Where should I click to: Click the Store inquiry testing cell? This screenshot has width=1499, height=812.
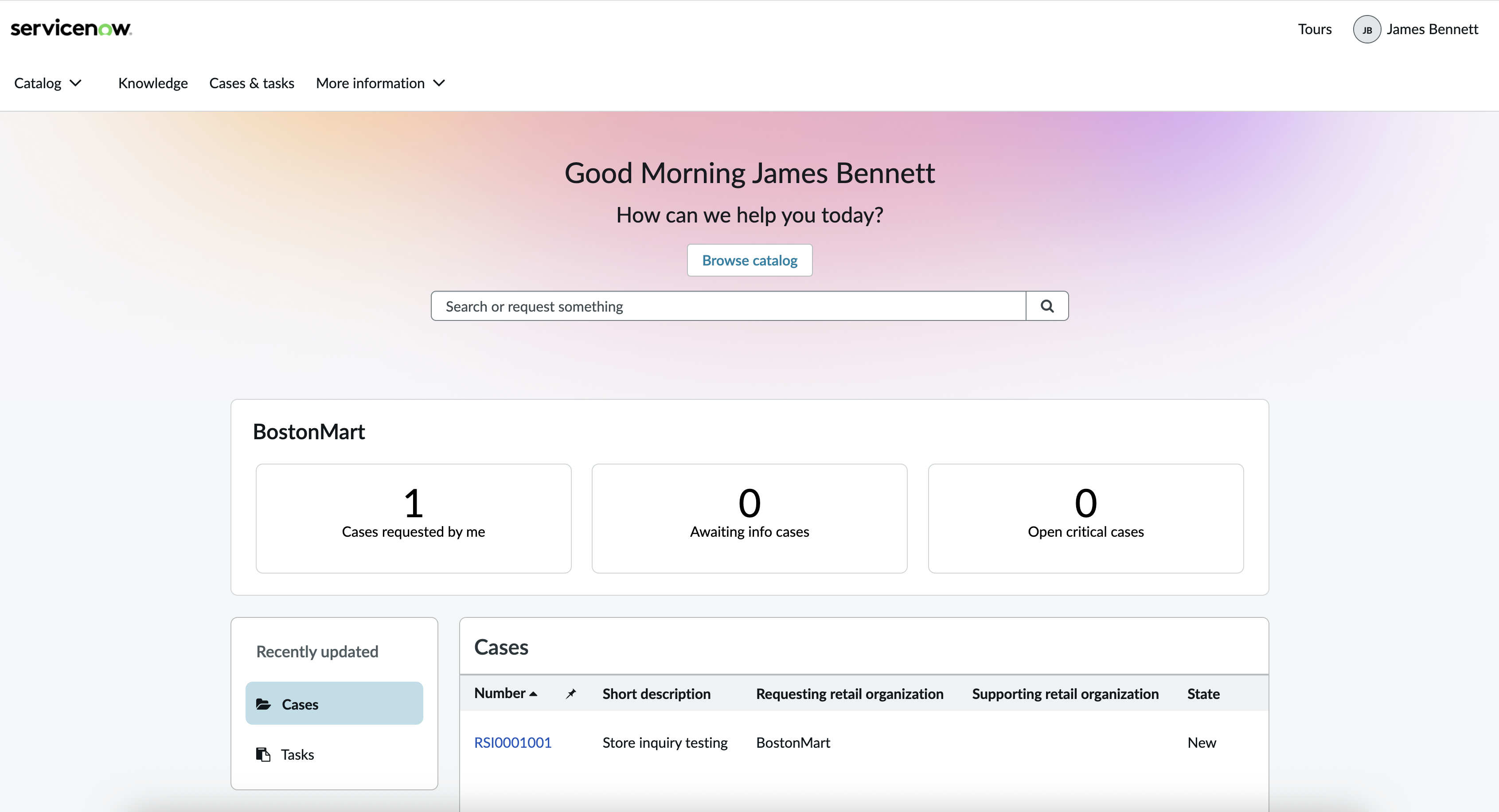coord(665,742)
